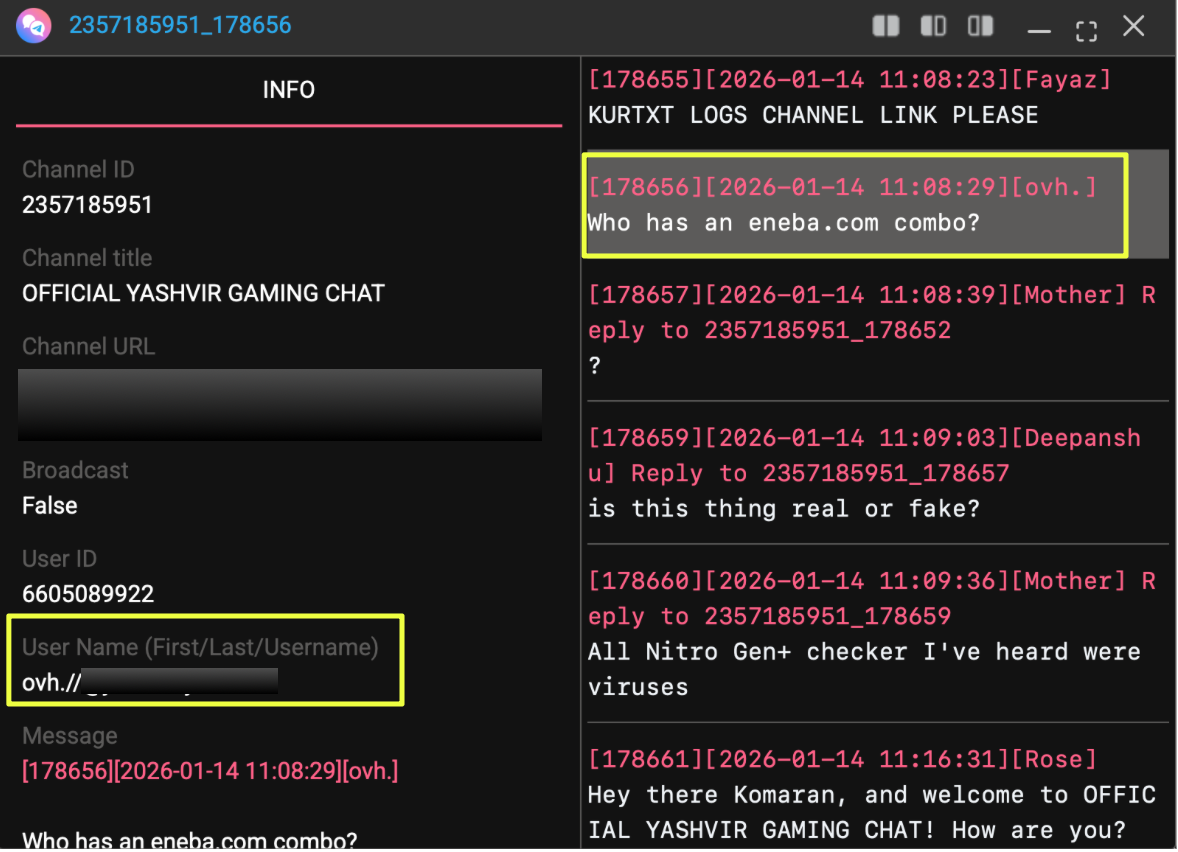This screenshot has height=852, width=1178.
Task: Click the redacted Channel URL field
Action: (280, 404)
